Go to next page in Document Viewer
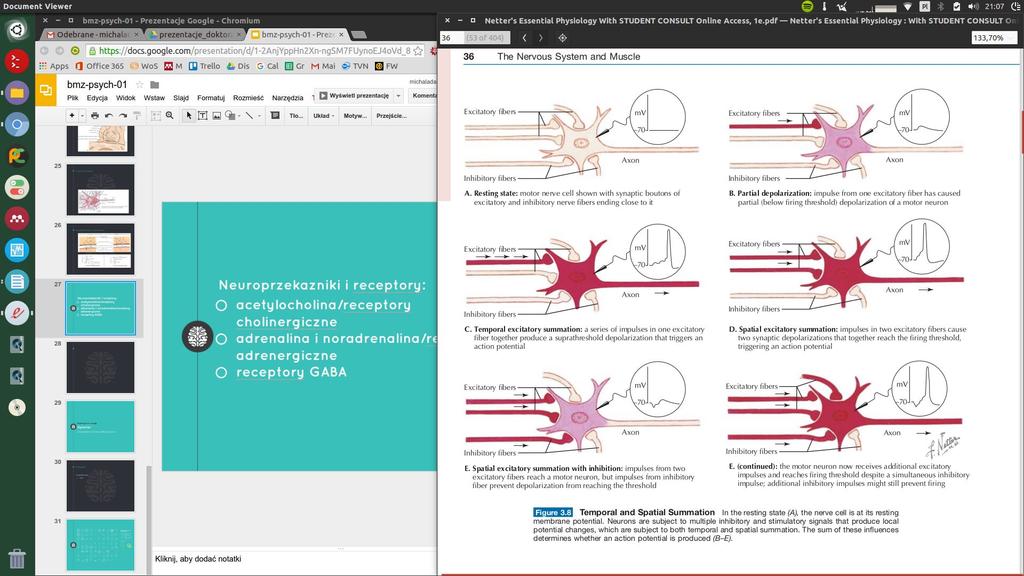 click(x=541, y=38)
